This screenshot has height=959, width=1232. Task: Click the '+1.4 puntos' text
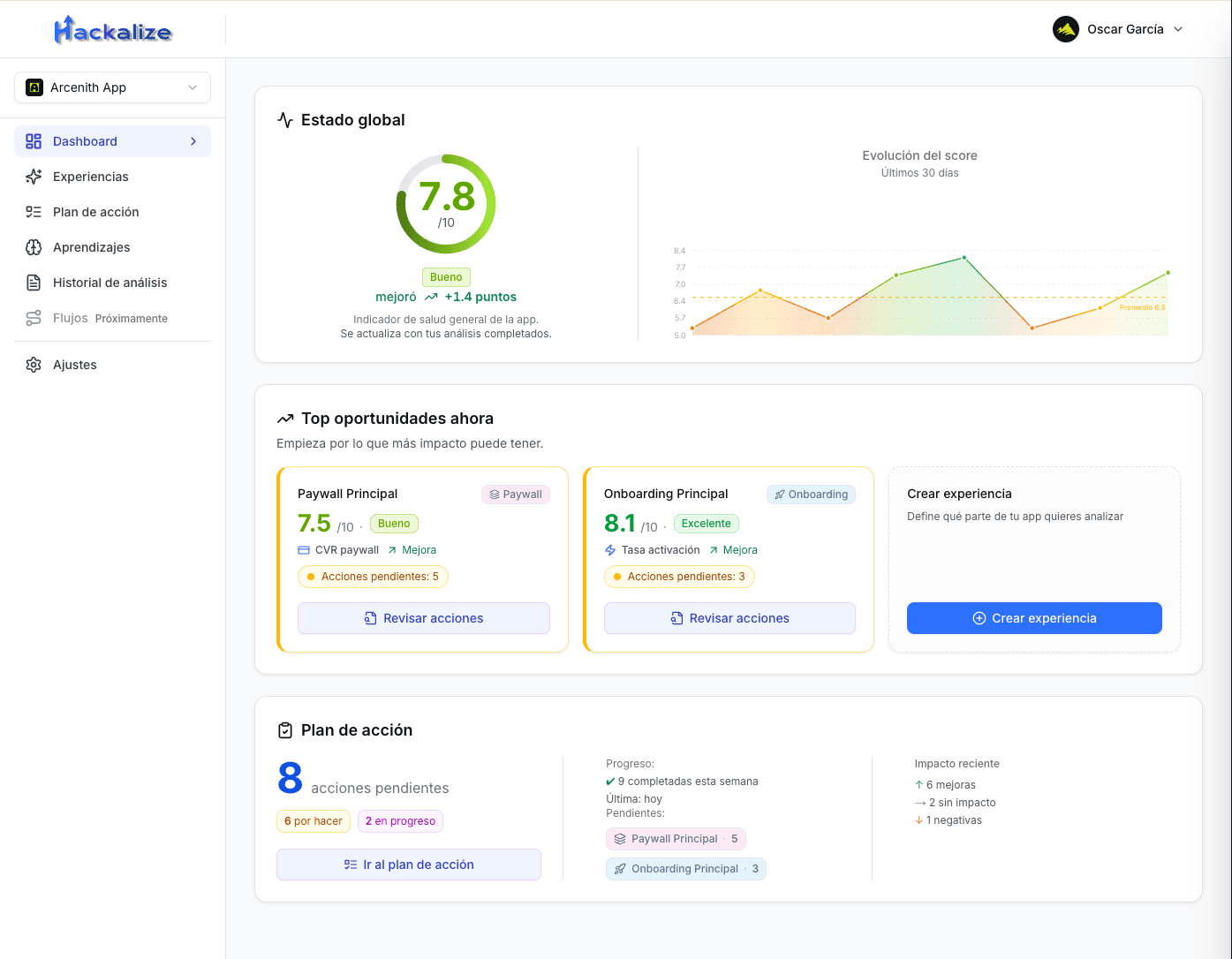480,298
